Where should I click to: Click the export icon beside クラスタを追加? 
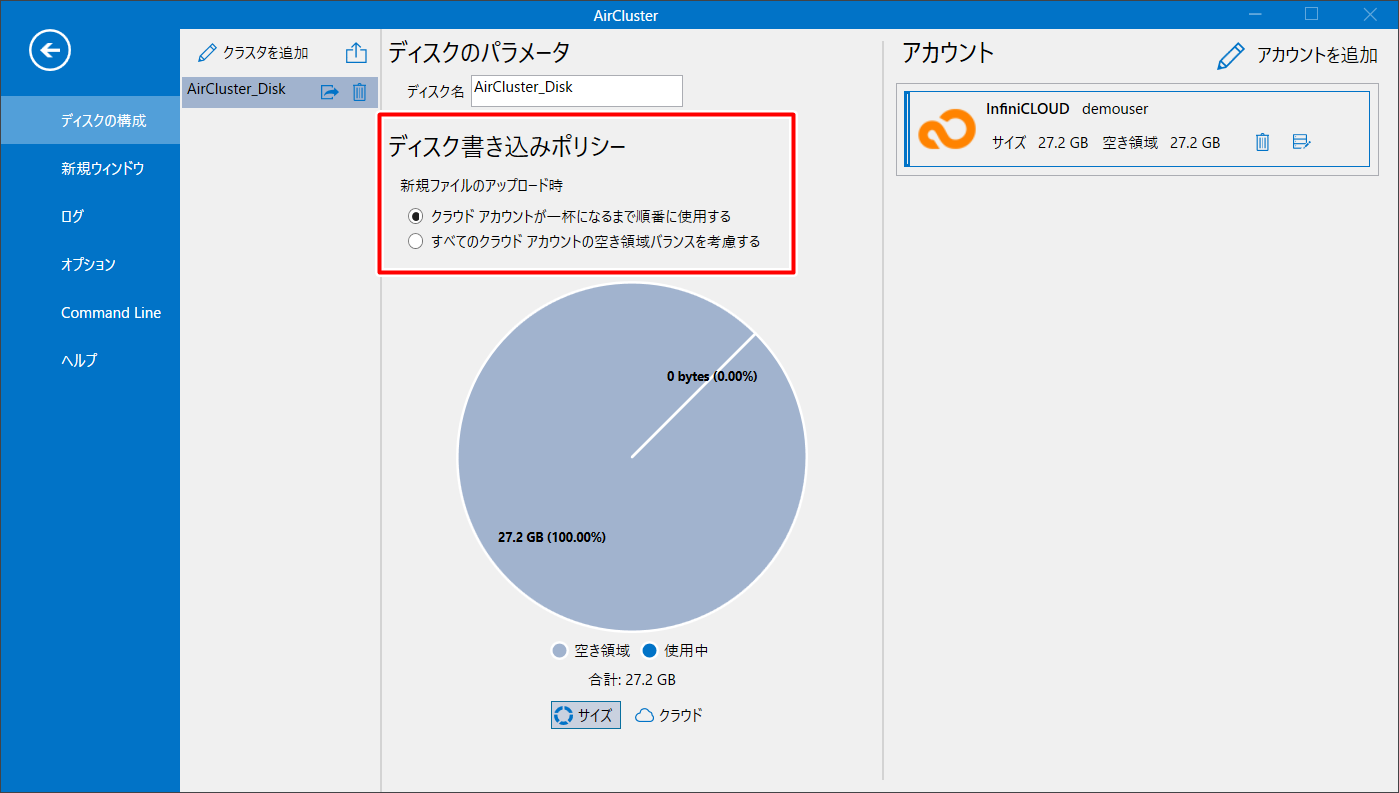[356, 53]
